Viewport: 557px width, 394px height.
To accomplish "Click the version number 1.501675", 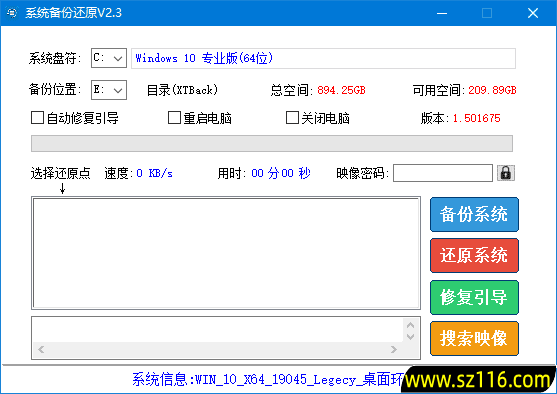I will pyautogui.click(x=476, y=118).
